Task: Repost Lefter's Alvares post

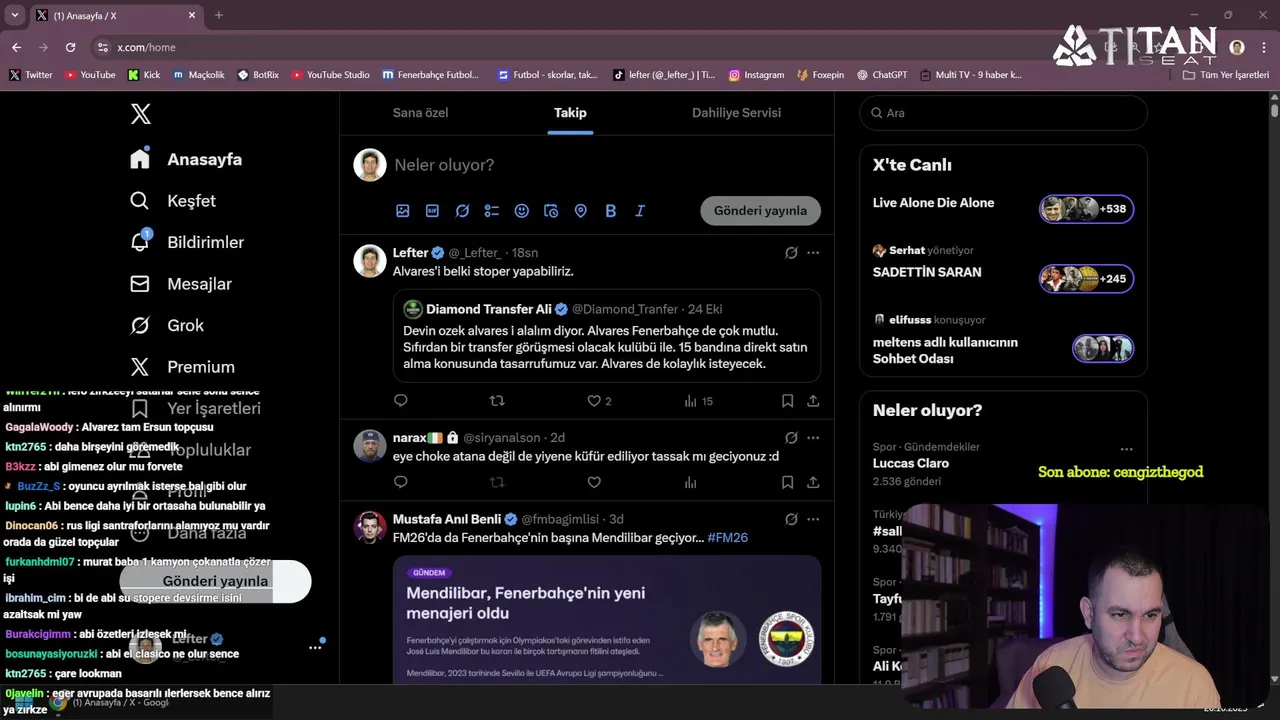Action: coord(497,401)
